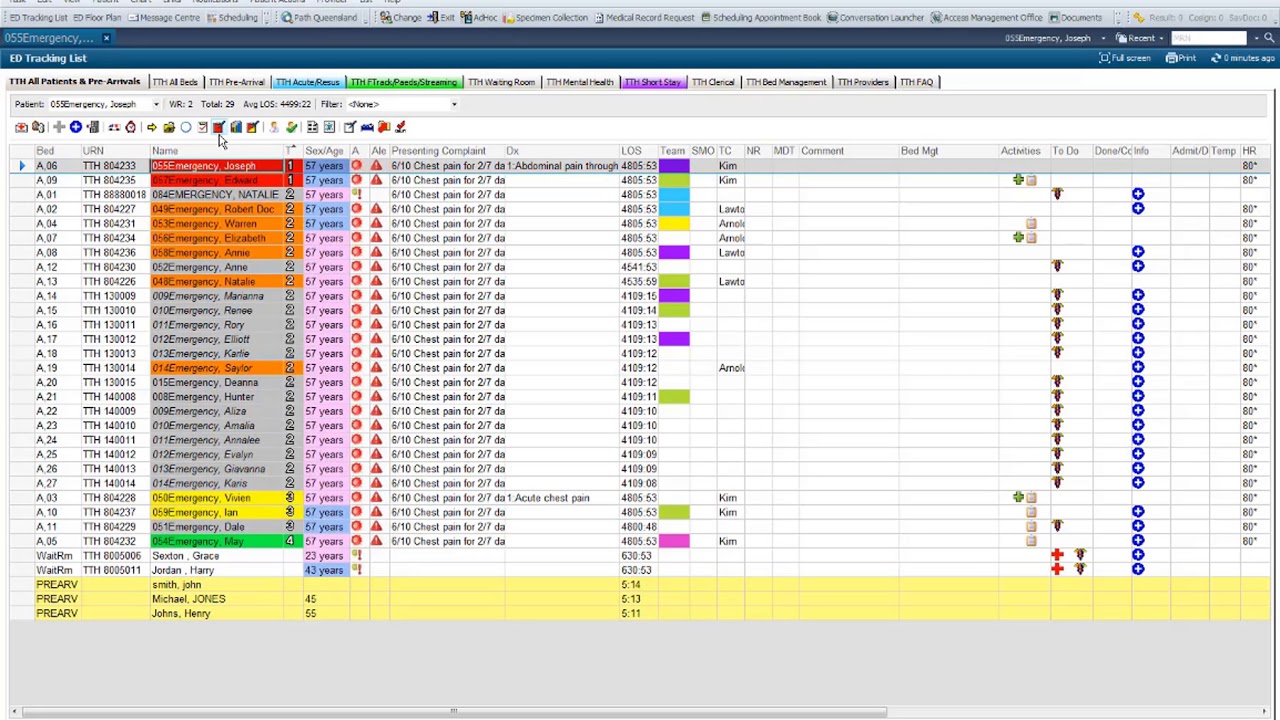Viewport: 1280px width, 720px height.
Task: Close the 055Emergency patient tab
Action: tap(106, 38)
